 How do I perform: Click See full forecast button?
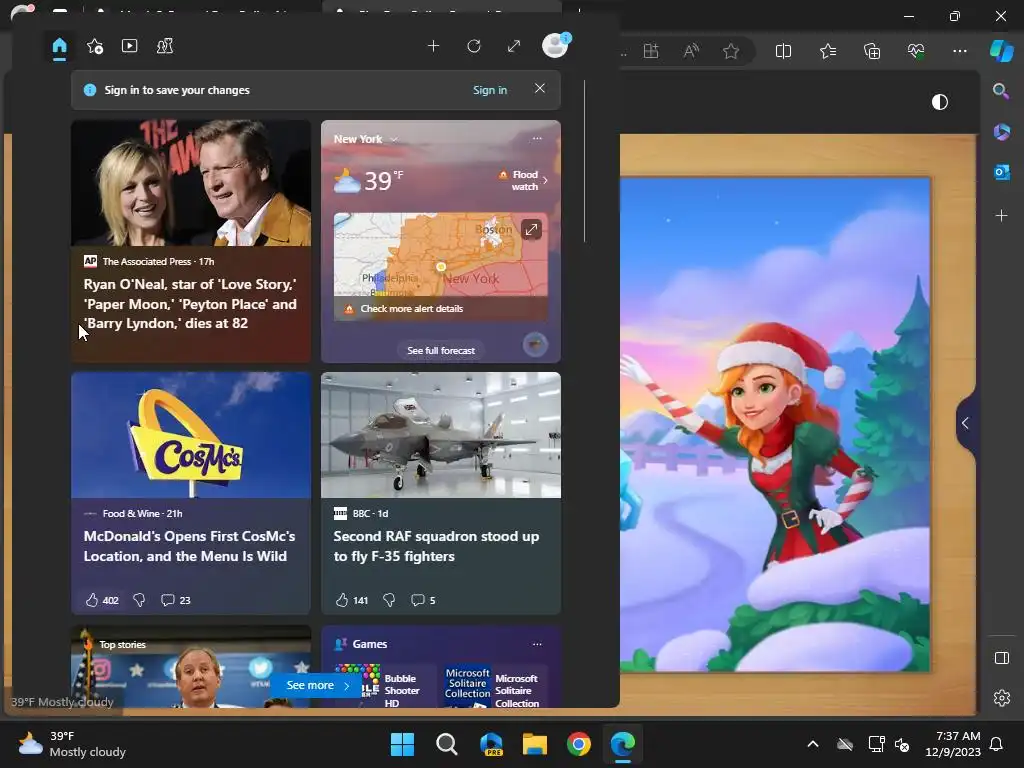tap(441, 351)
